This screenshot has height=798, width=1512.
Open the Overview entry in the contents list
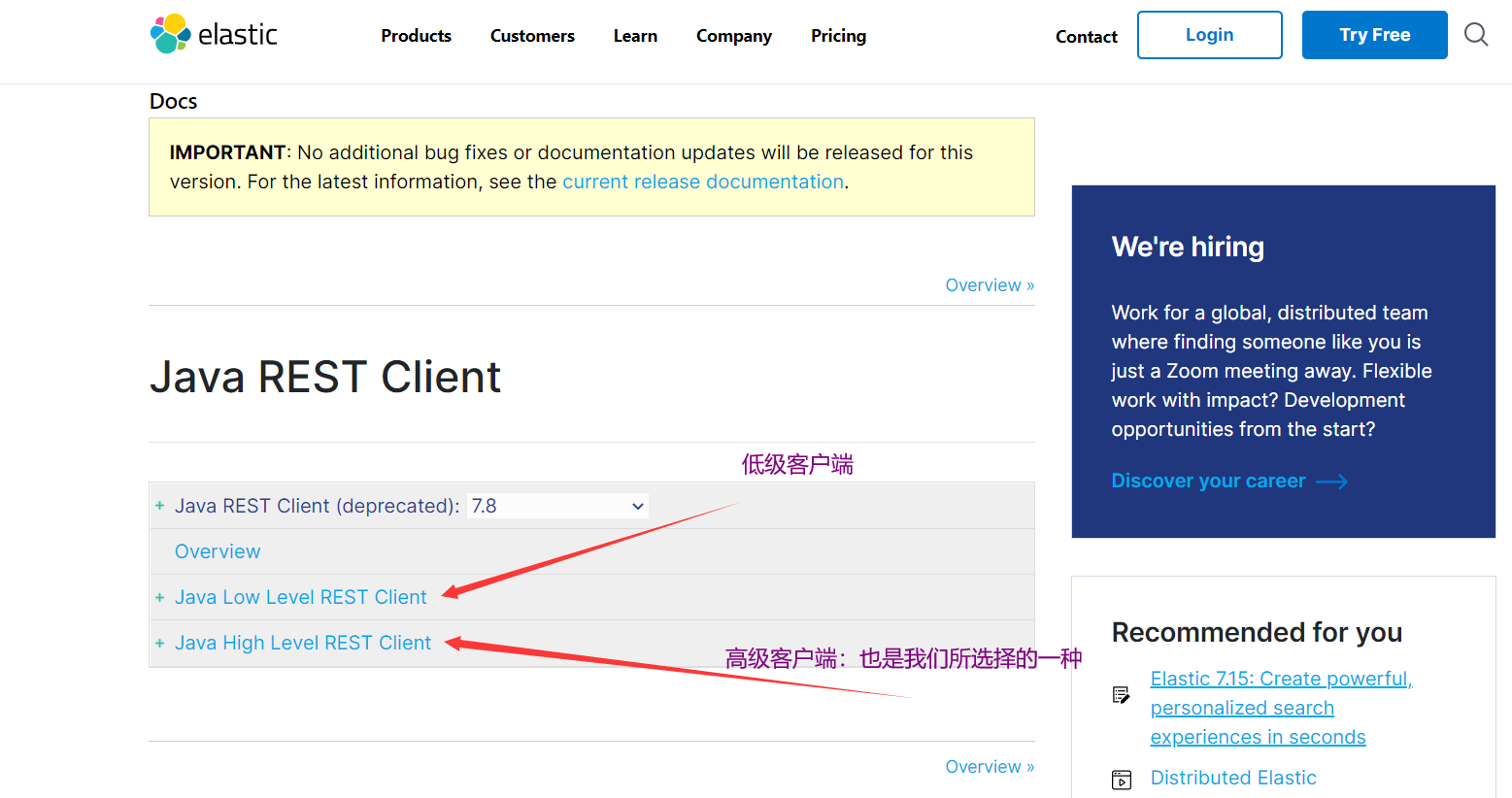[218, 551]
